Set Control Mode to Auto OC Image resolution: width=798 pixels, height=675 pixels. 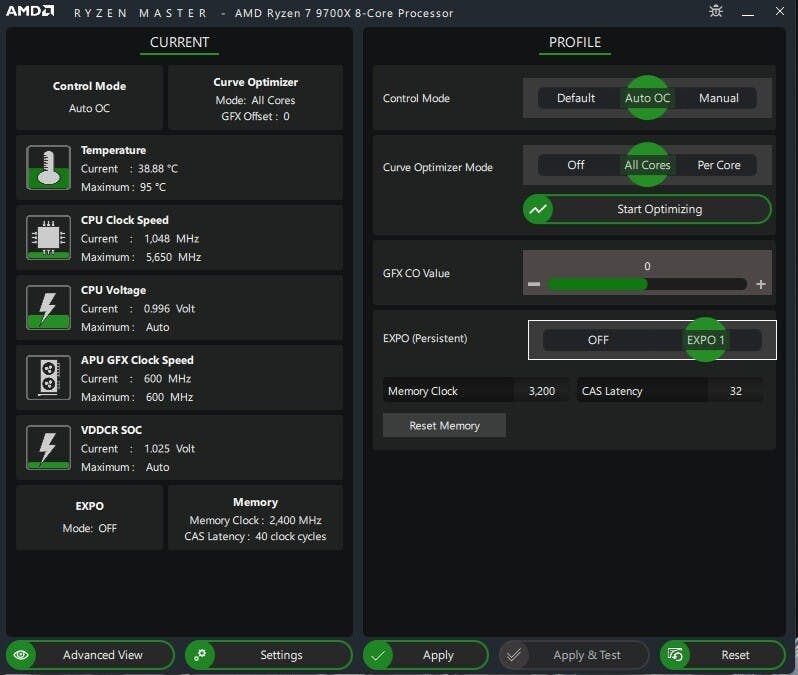(647, 98)
